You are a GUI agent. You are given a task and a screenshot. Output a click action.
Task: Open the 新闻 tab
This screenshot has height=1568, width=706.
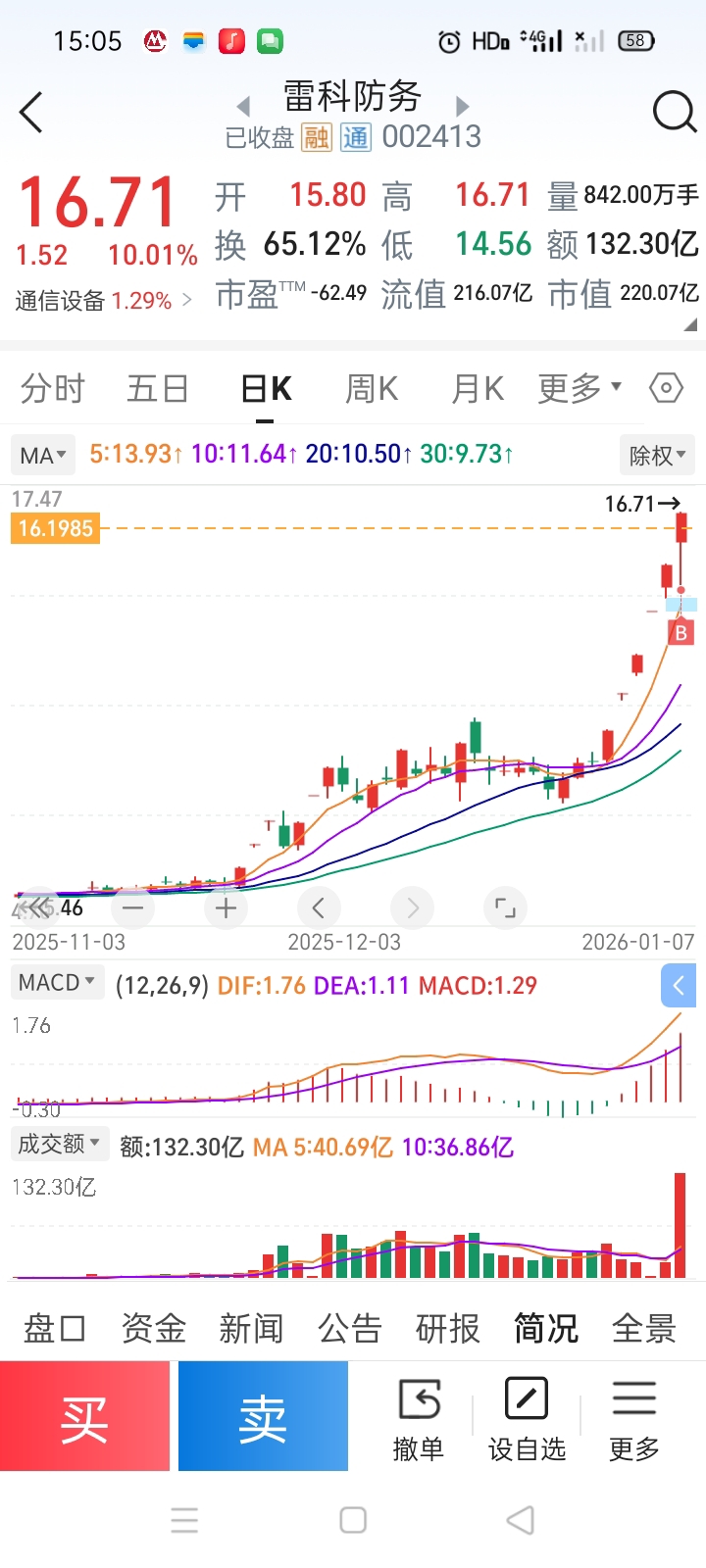(252, 1329)
